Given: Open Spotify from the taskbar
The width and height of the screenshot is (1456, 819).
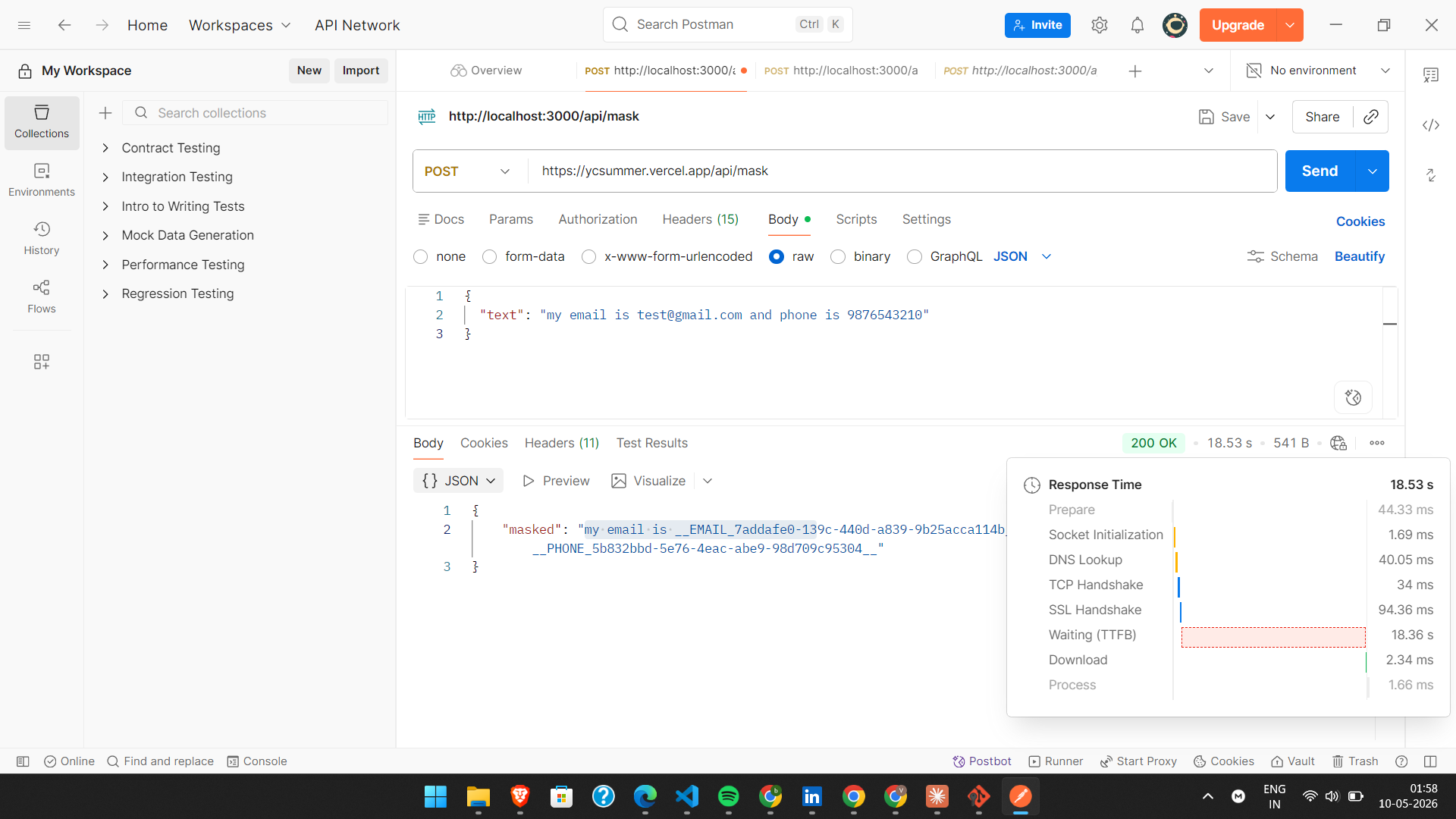Looking at the screenshot, I should coord(728,796).
